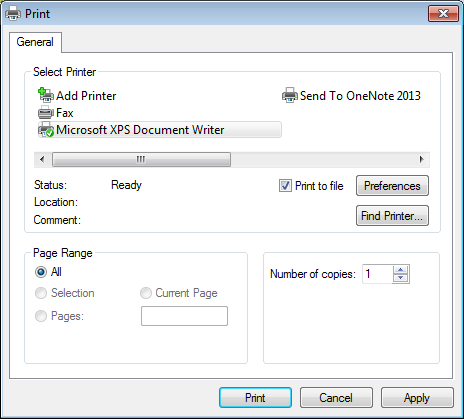
Task: Click the printer list right scroll arrow
Action: (x=422, y=159)
